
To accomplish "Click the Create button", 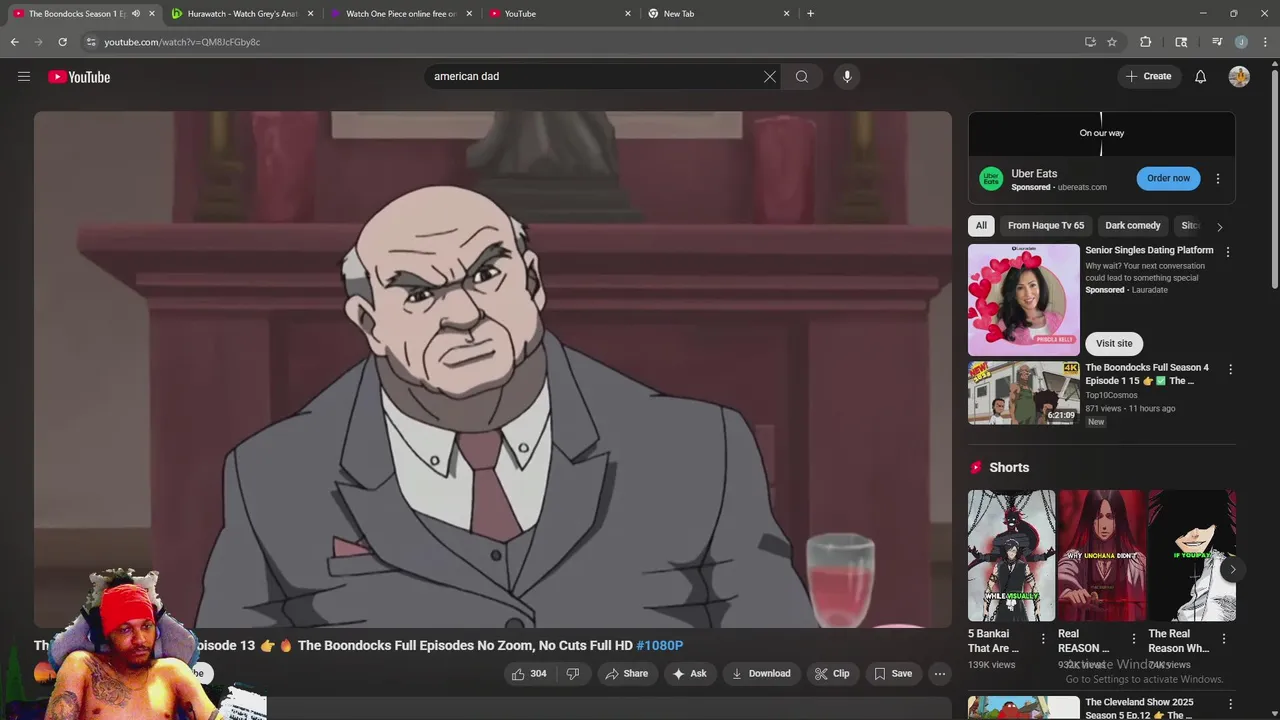I will (x=1148, y=77).
